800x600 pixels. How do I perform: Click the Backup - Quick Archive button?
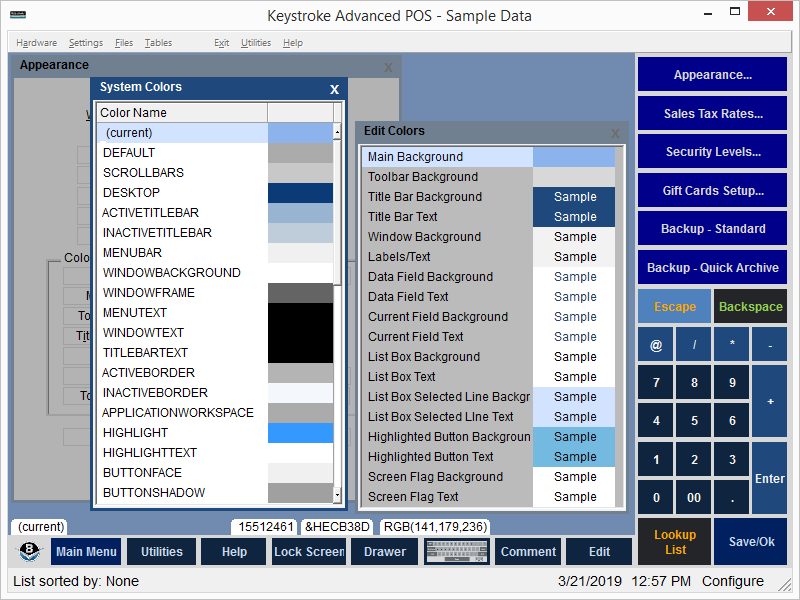click(x=713, y=267)
